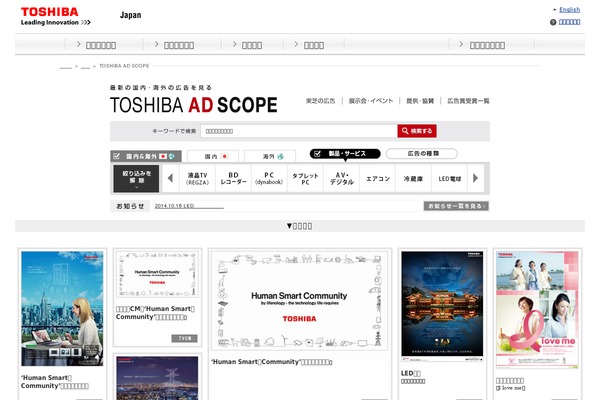Click the large TOSHIBA AD SCOPE title logo
600x400 pixels.
coord(194,104)
